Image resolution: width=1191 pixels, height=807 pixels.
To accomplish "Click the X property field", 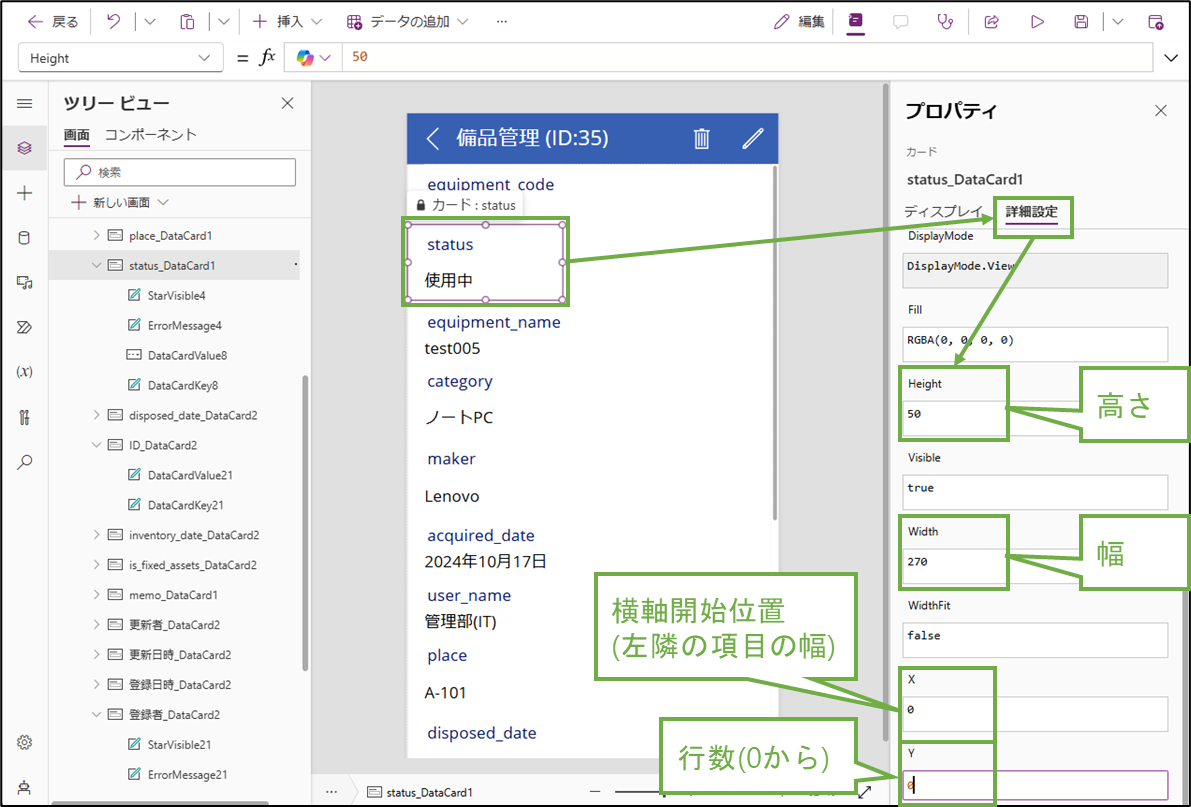I will tap(1035, 714).
